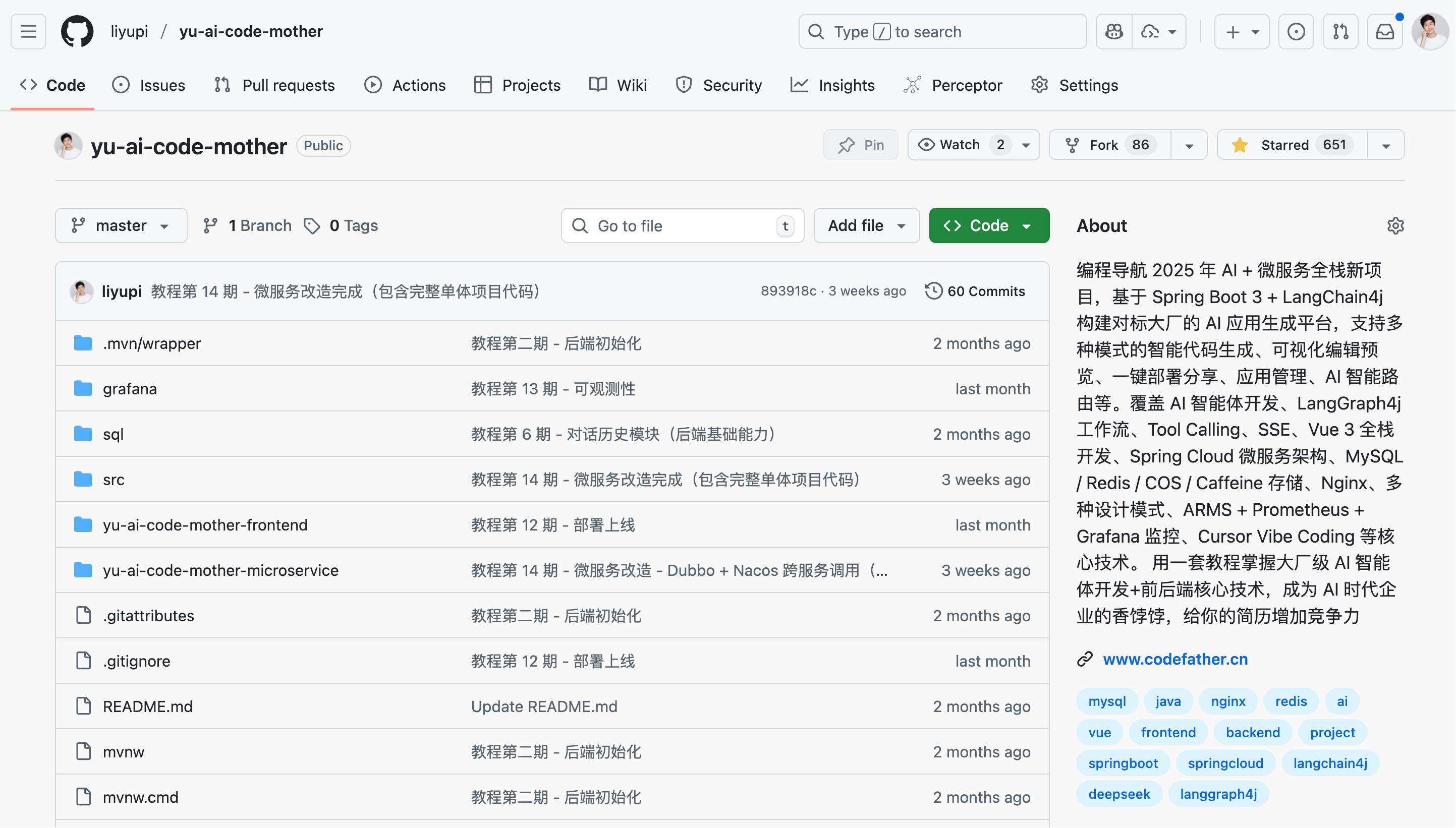
Task: Open the hamburger navigation menu
Action: pyautogui.click(x=28, y=31)
